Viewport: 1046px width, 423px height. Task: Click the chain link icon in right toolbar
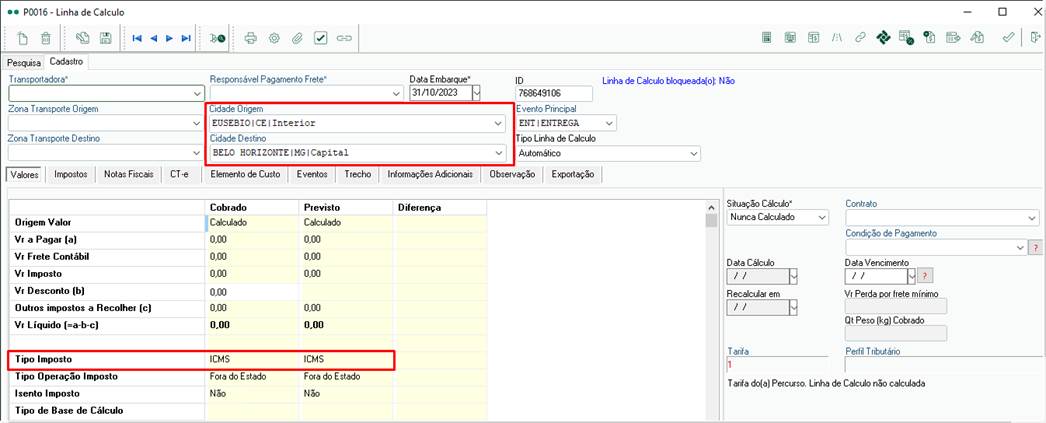[x=861, y=38]
